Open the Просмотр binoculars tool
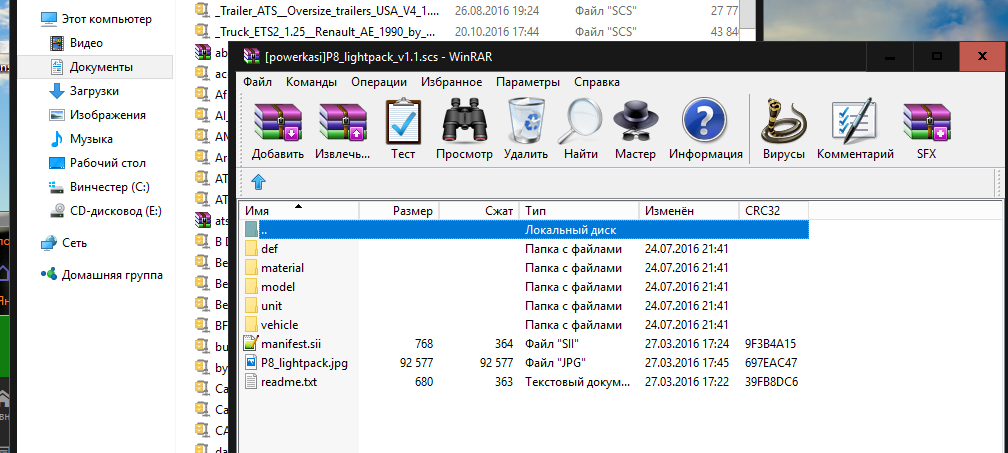 (464, 121)
